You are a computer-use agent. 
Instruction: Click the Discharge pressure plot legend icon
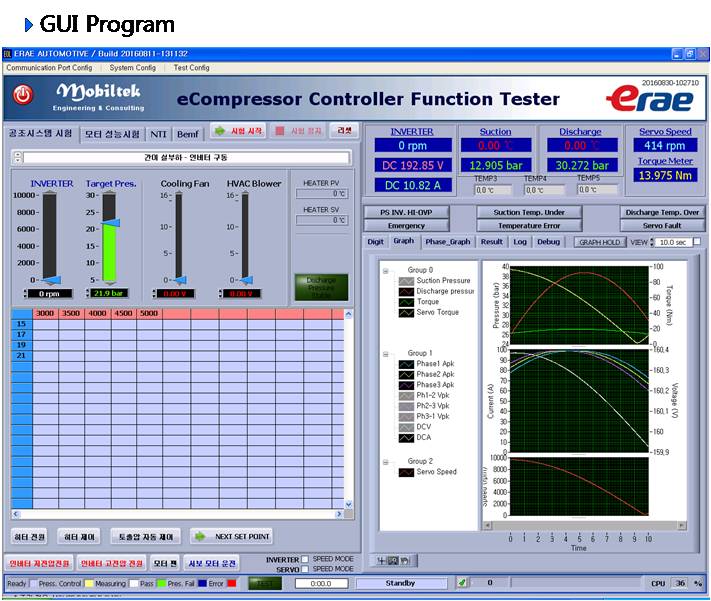click(406, 291)
